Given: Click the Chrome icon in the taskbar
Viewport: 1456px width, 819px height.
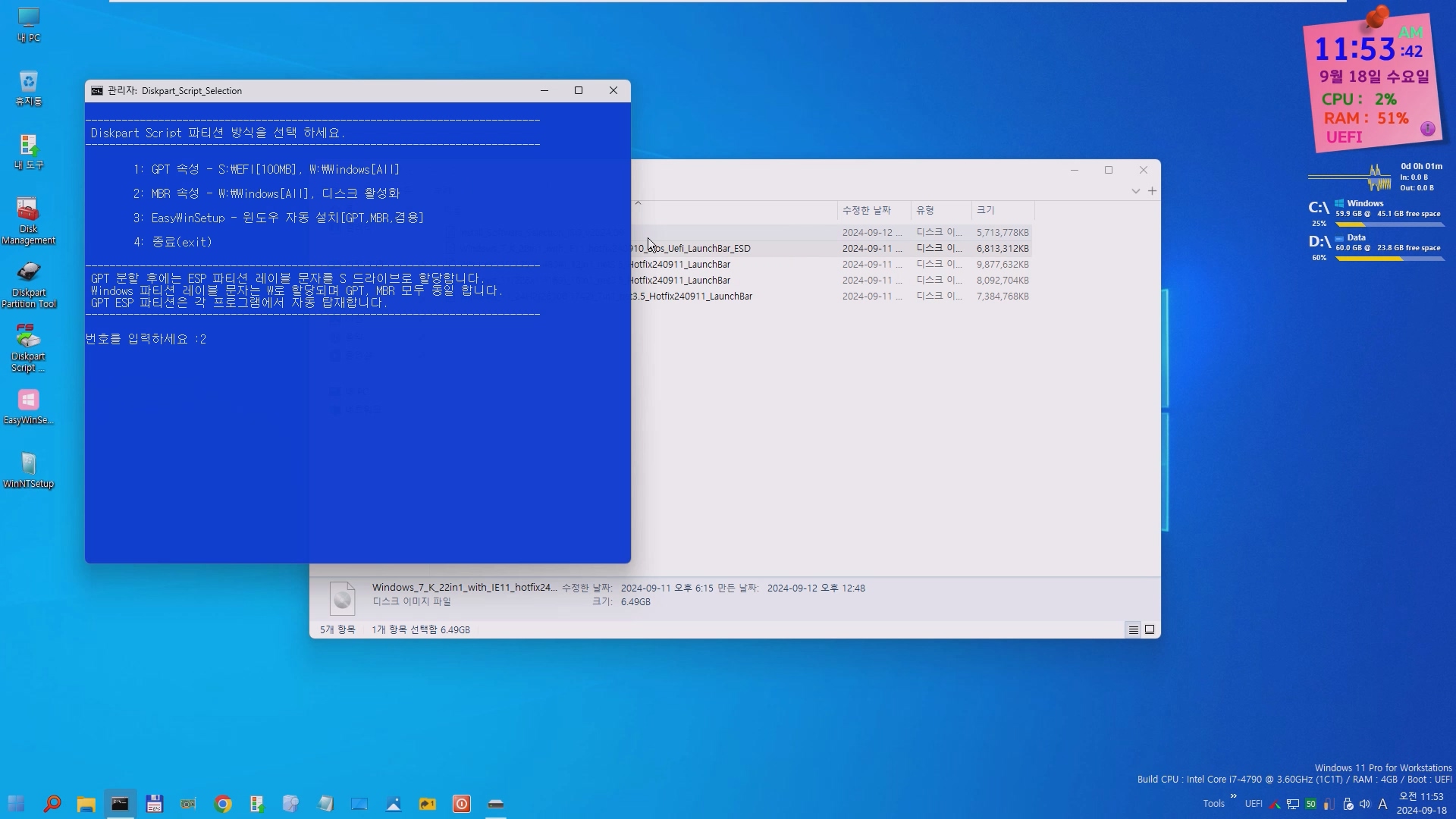Looking at the screenshot, I should (x=223, y=804).
